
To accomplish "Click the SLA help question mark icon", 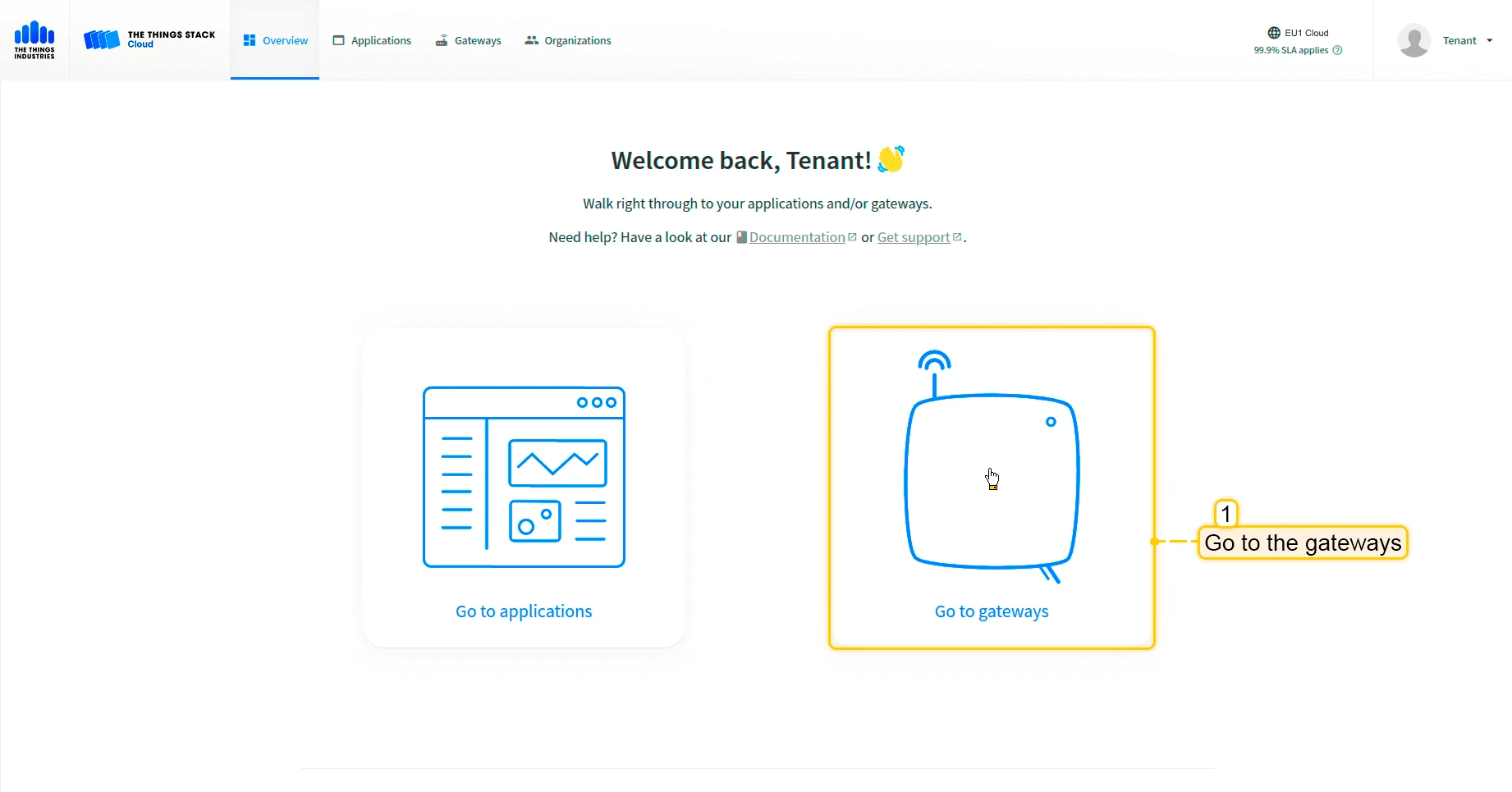I will 1337,50.
